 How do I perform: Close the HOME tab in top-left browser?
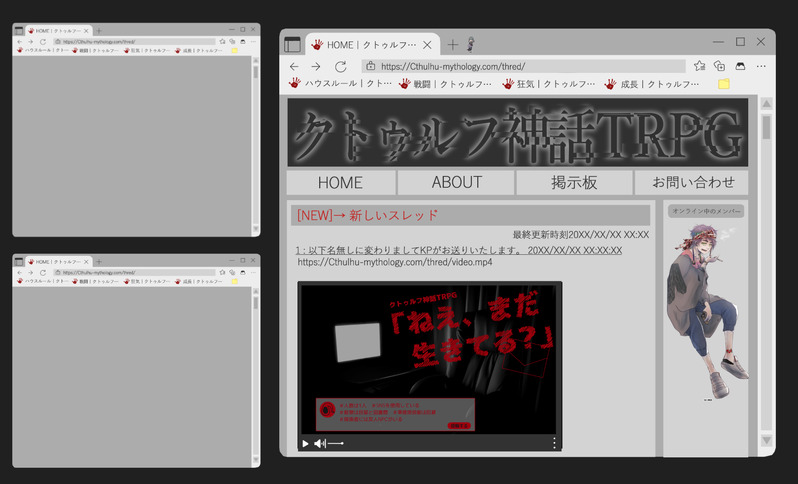[86, 31]
